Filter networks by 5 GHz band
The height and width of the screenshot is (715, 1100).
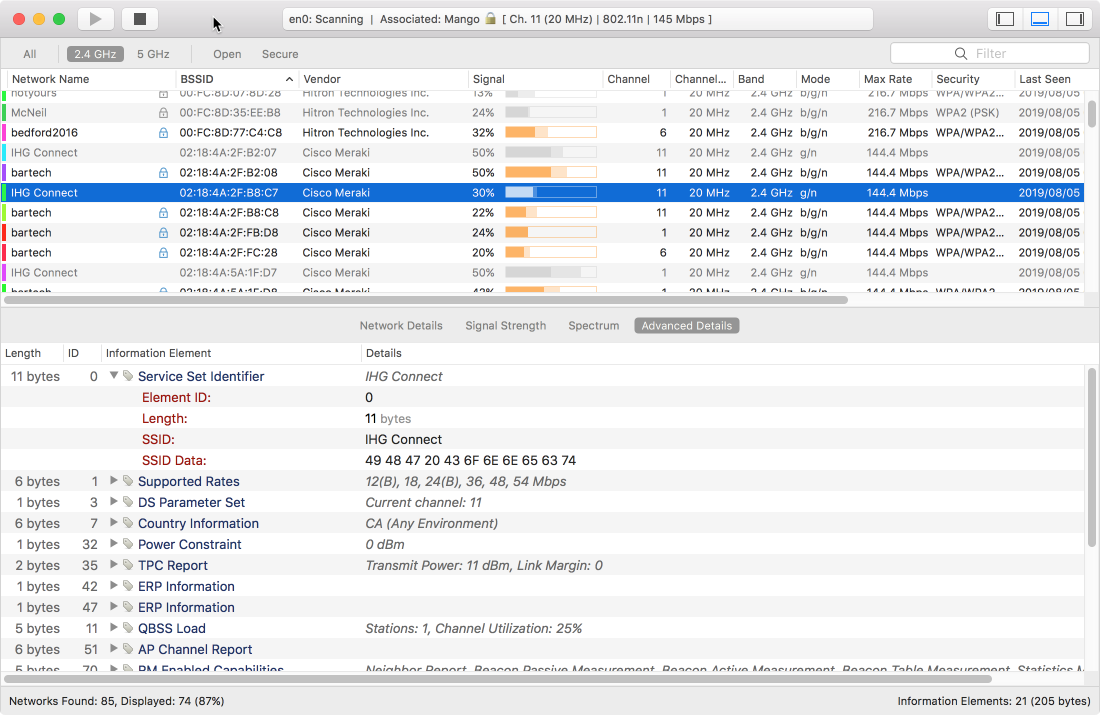coord(153,54)
